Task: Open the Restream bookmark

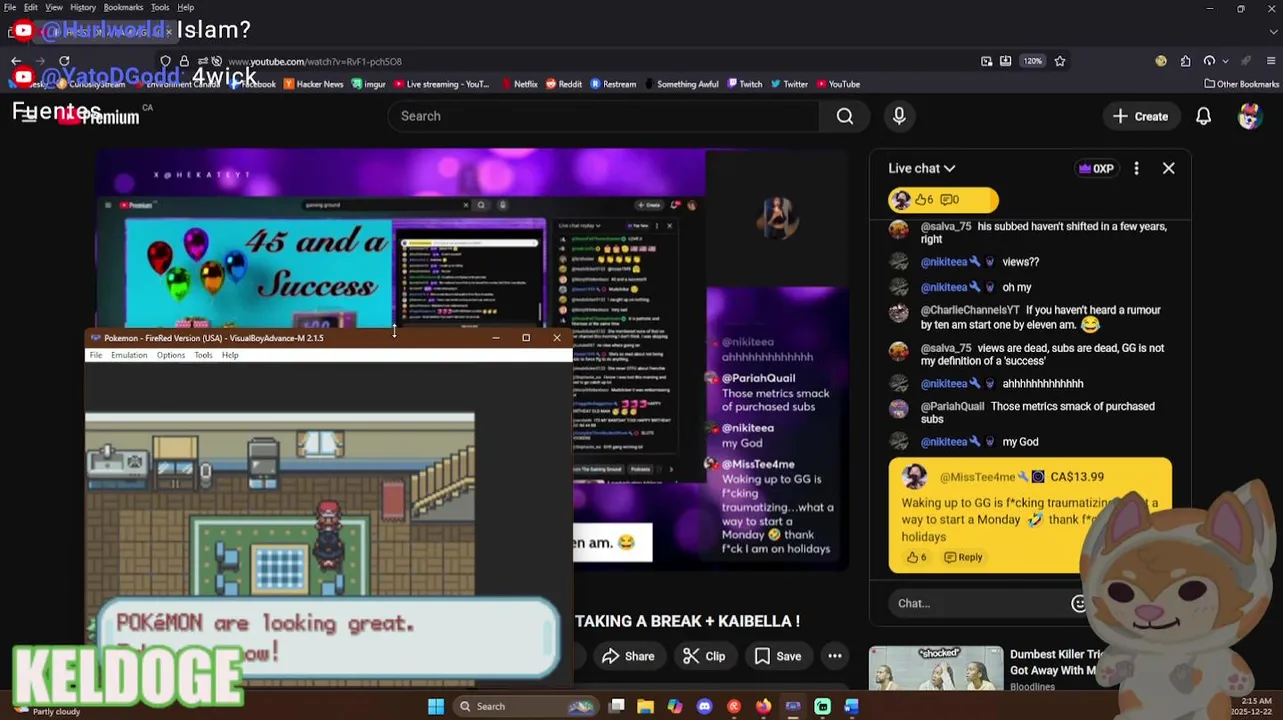Action: [x=613, y=84]
